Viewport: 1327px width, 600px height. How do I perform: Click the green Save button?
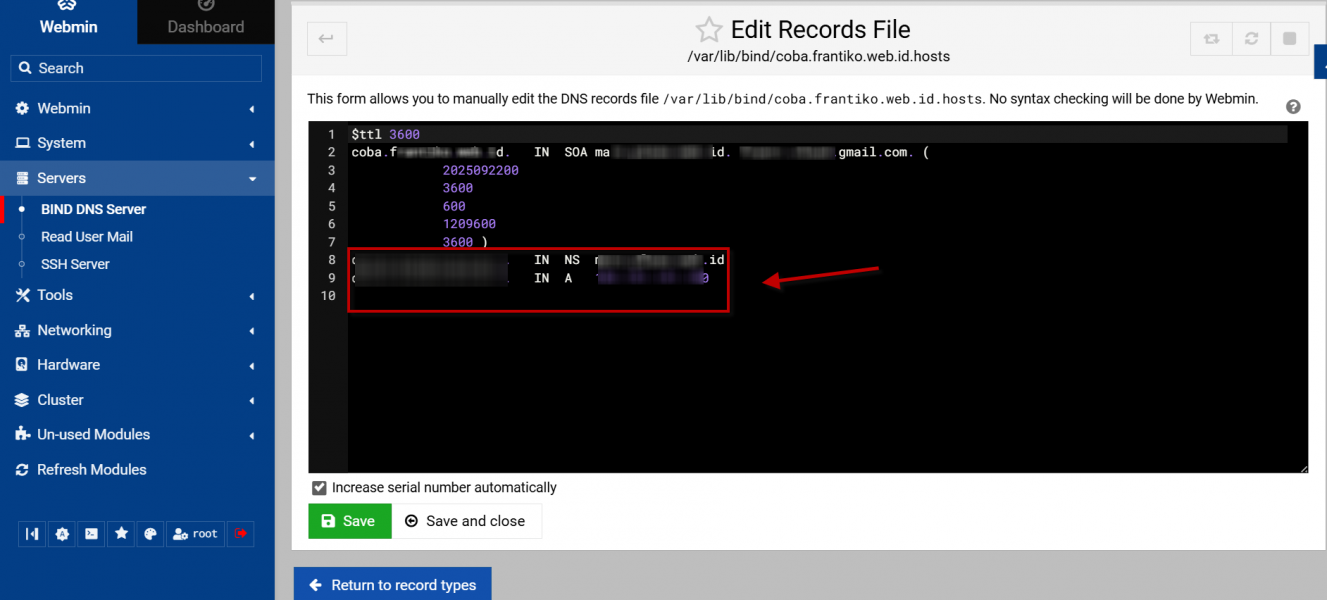point(349,521)
